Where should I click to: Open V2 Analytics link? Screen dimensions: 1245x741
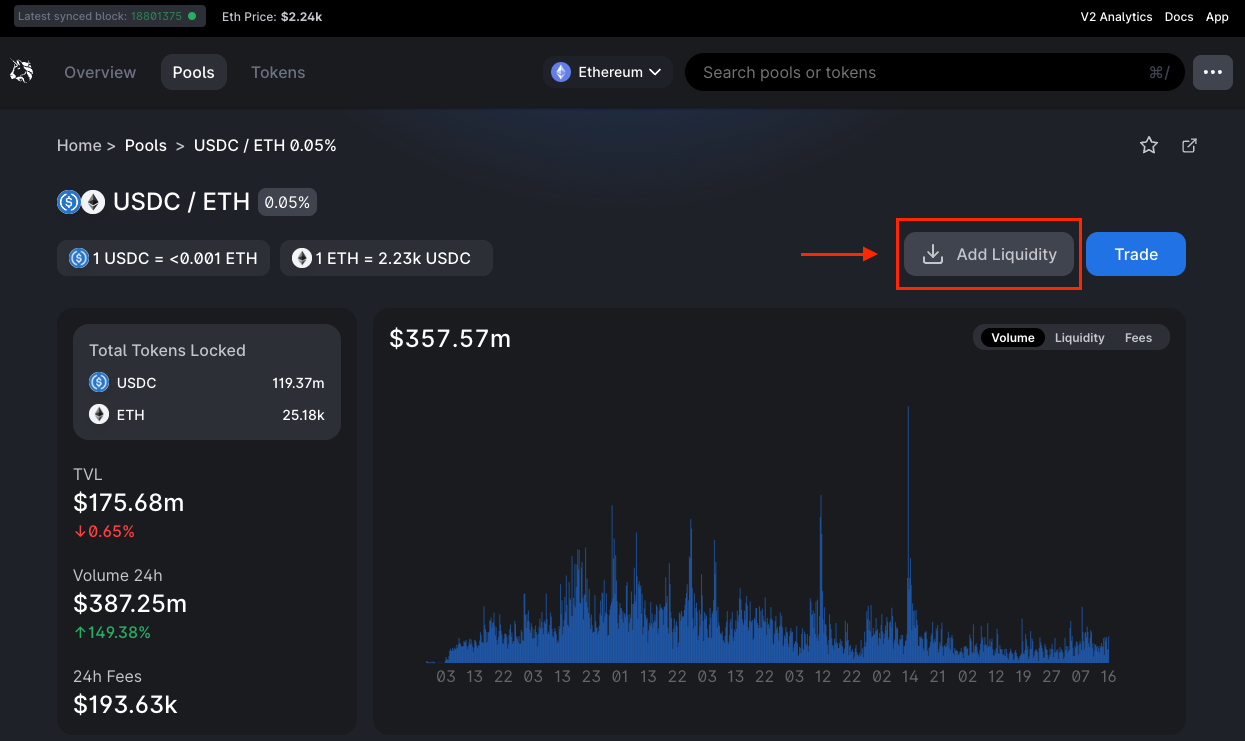(1116, 17)
